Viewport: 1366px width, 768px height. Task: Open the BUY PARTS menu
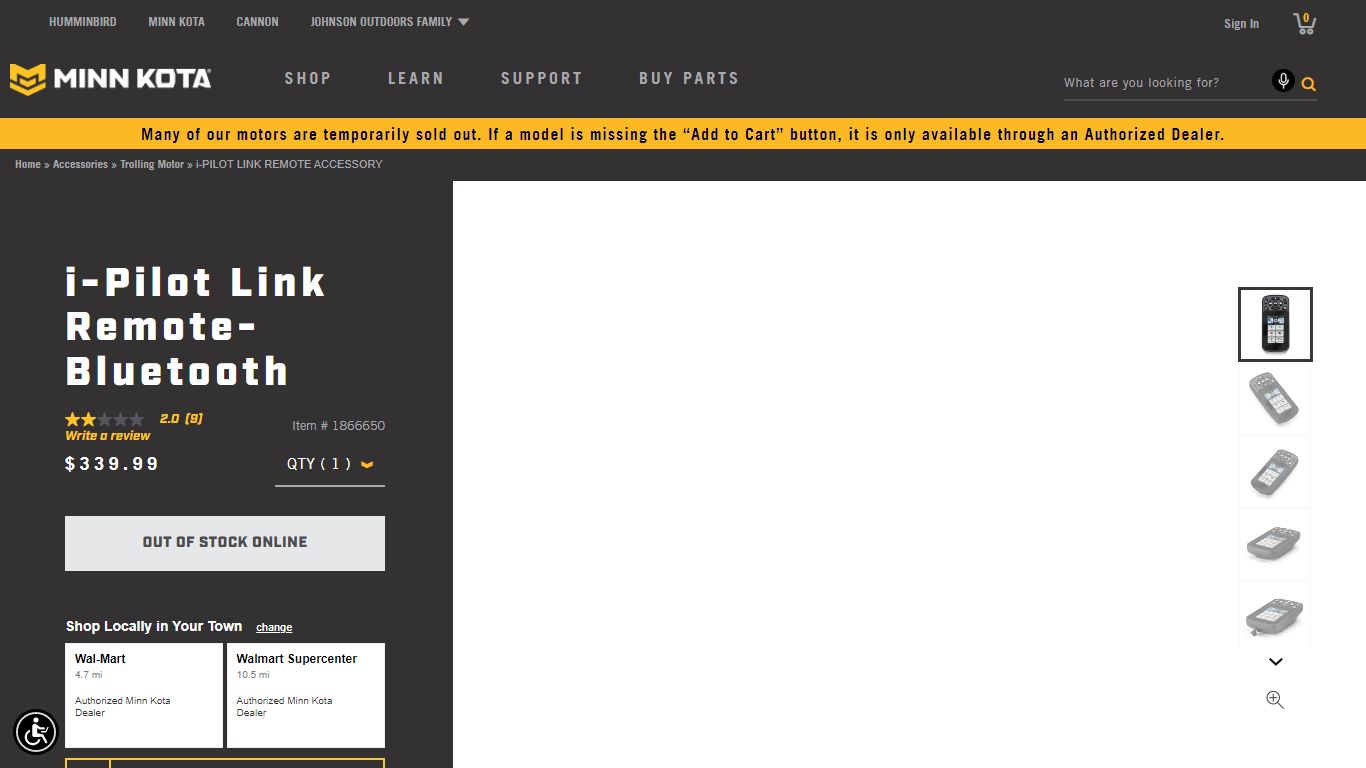(x=689, y=78)
